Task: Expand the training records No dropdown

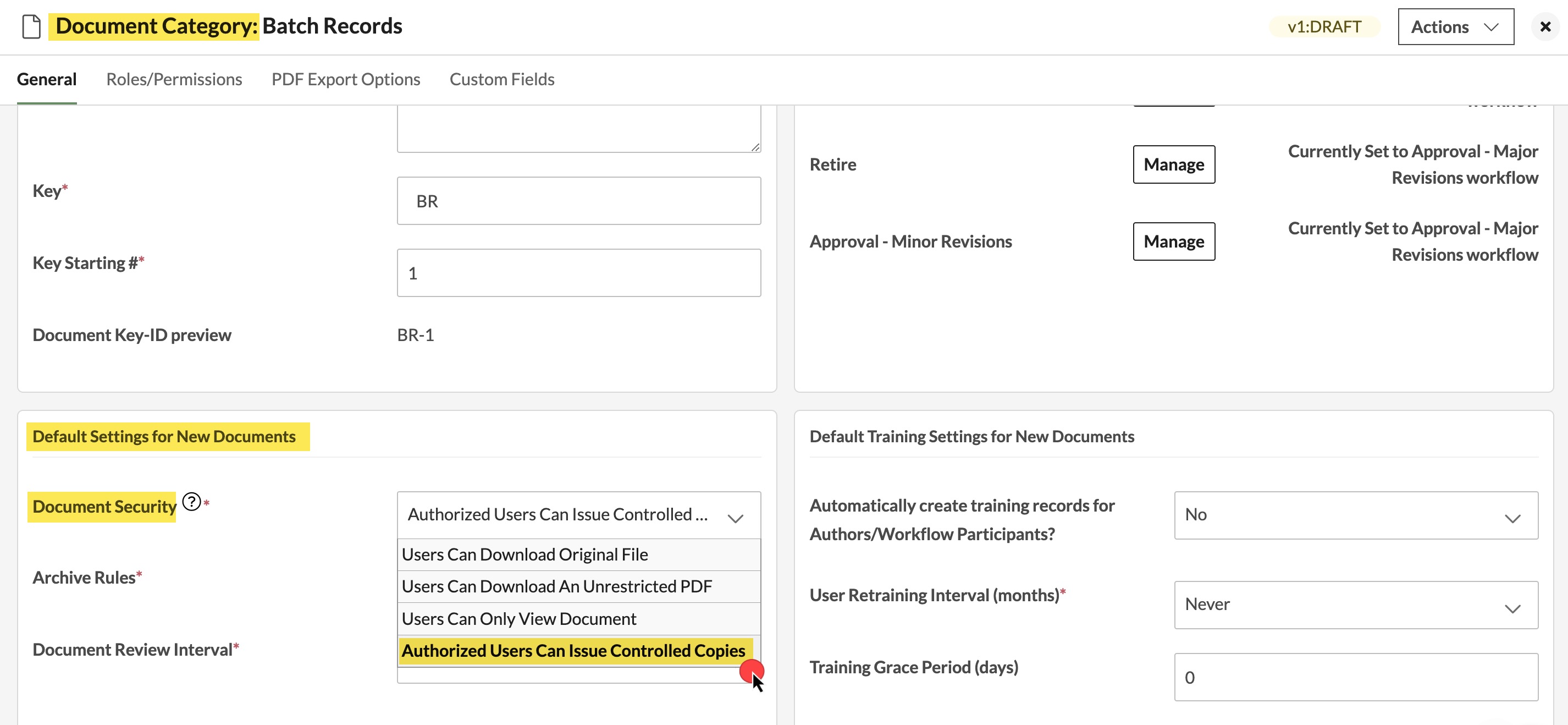Action: click(1356, 515)
